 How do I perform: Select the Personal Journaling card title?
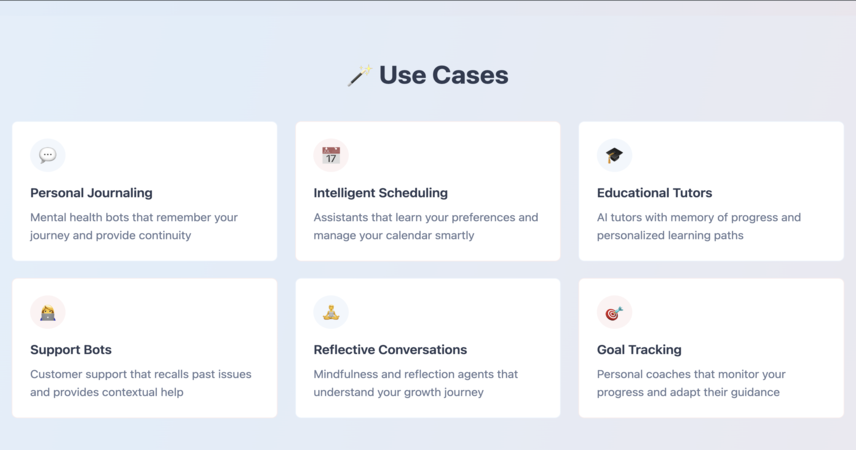[91, 193]
